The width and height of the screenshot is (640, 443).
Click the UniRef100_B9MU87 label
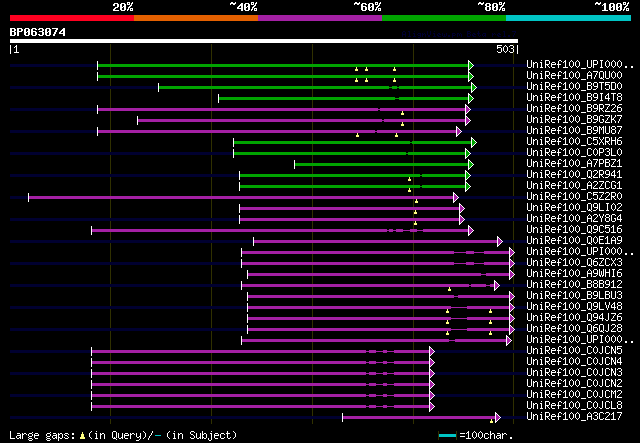click(x=574, y=130)
